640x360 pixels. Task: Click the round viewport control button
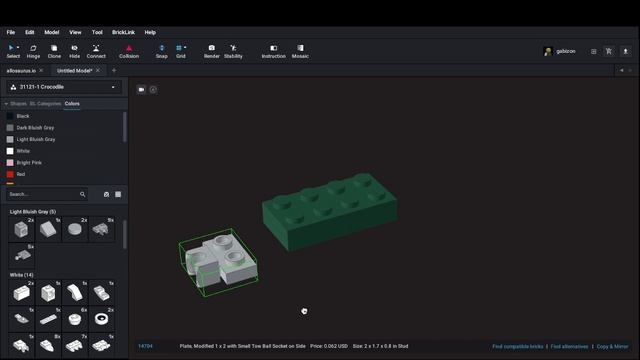(x=153, y=89)
